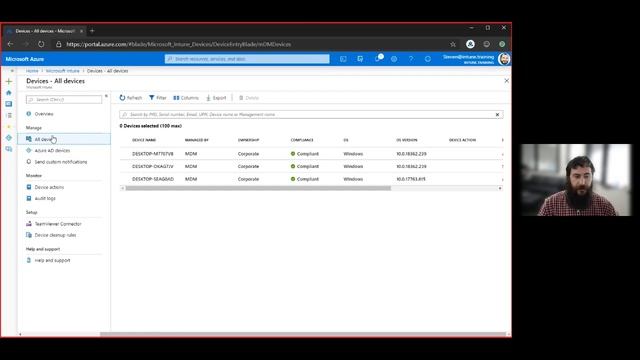Open Dashboard icon in left sidebar
The image size is (640, 360).
click(9, 104)
